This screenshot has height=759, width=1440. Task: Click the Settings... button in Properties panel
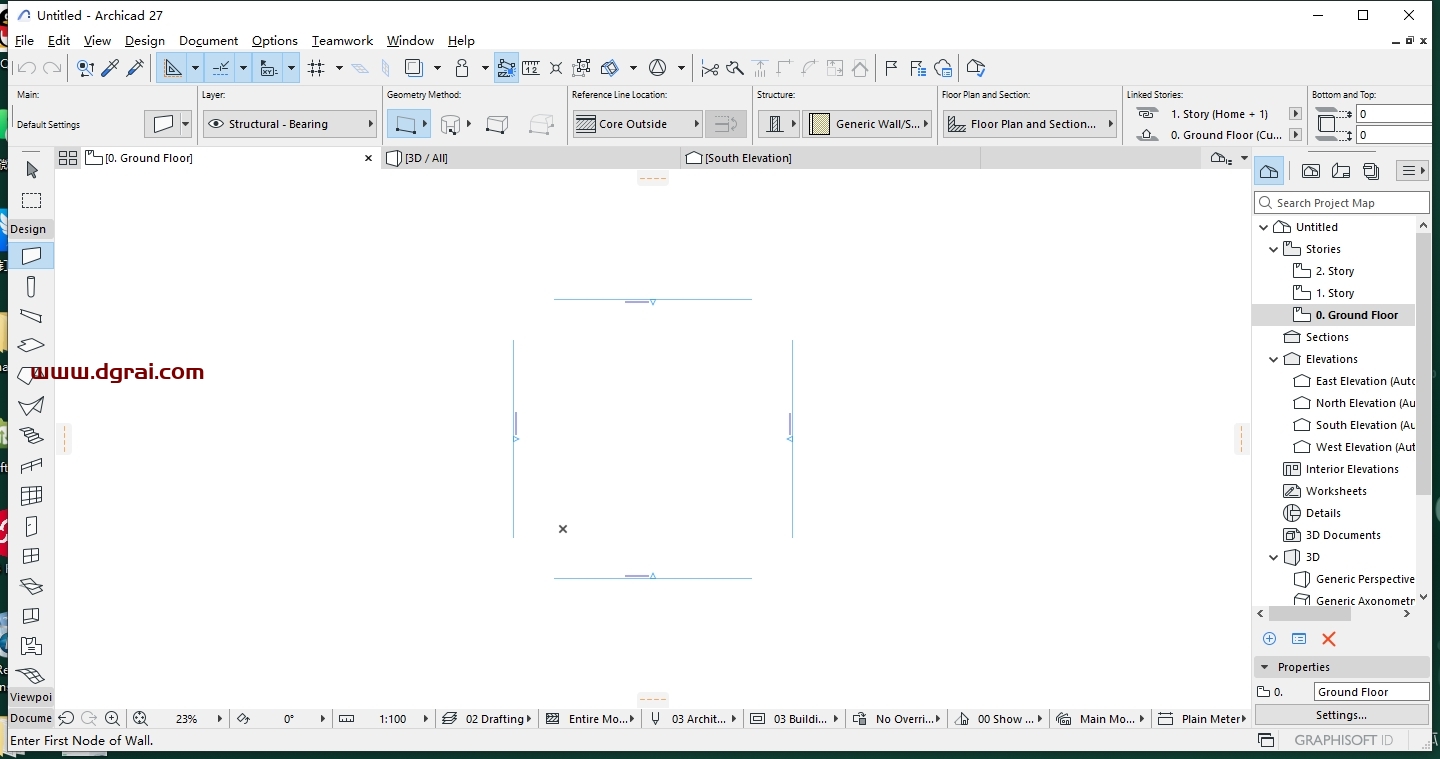click(1341, 715)
